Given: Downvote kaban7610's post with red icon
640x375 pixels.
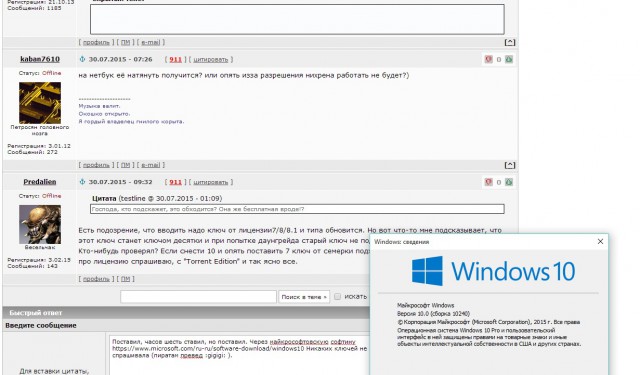Looking at the screenshot, I should (x=489, y=60).
